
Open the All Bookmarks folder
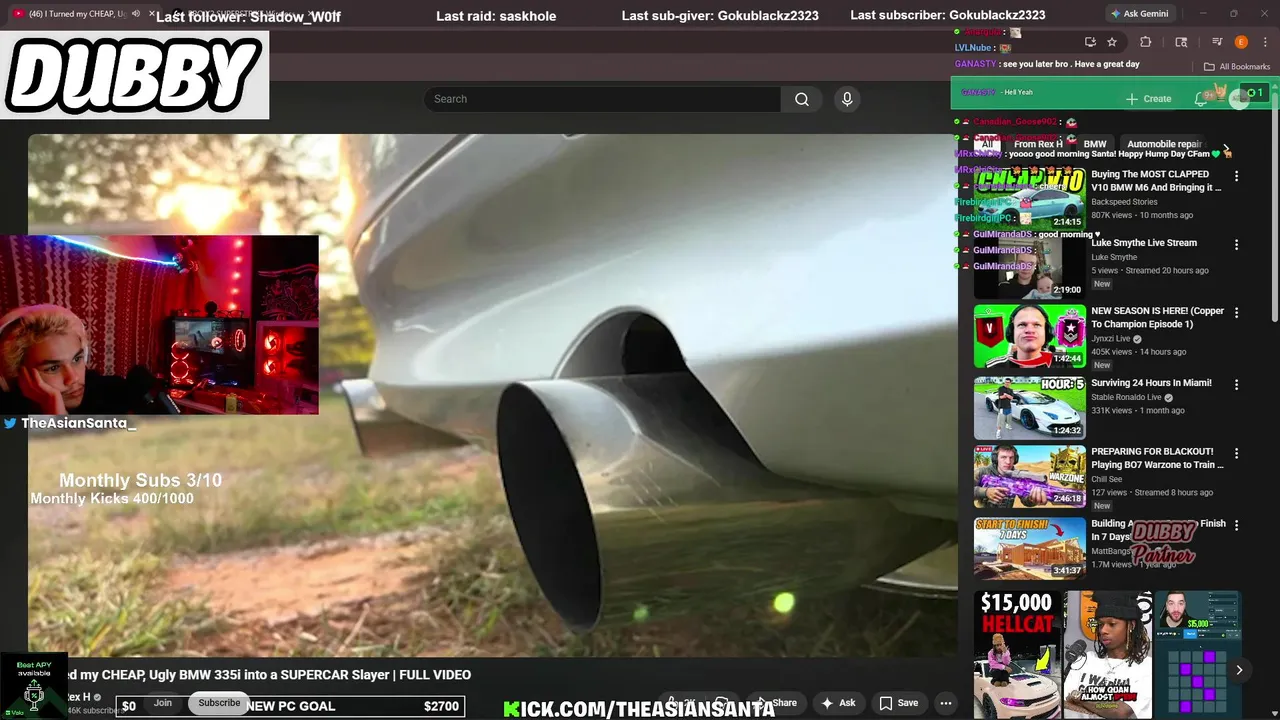[x=1237, y=67]
